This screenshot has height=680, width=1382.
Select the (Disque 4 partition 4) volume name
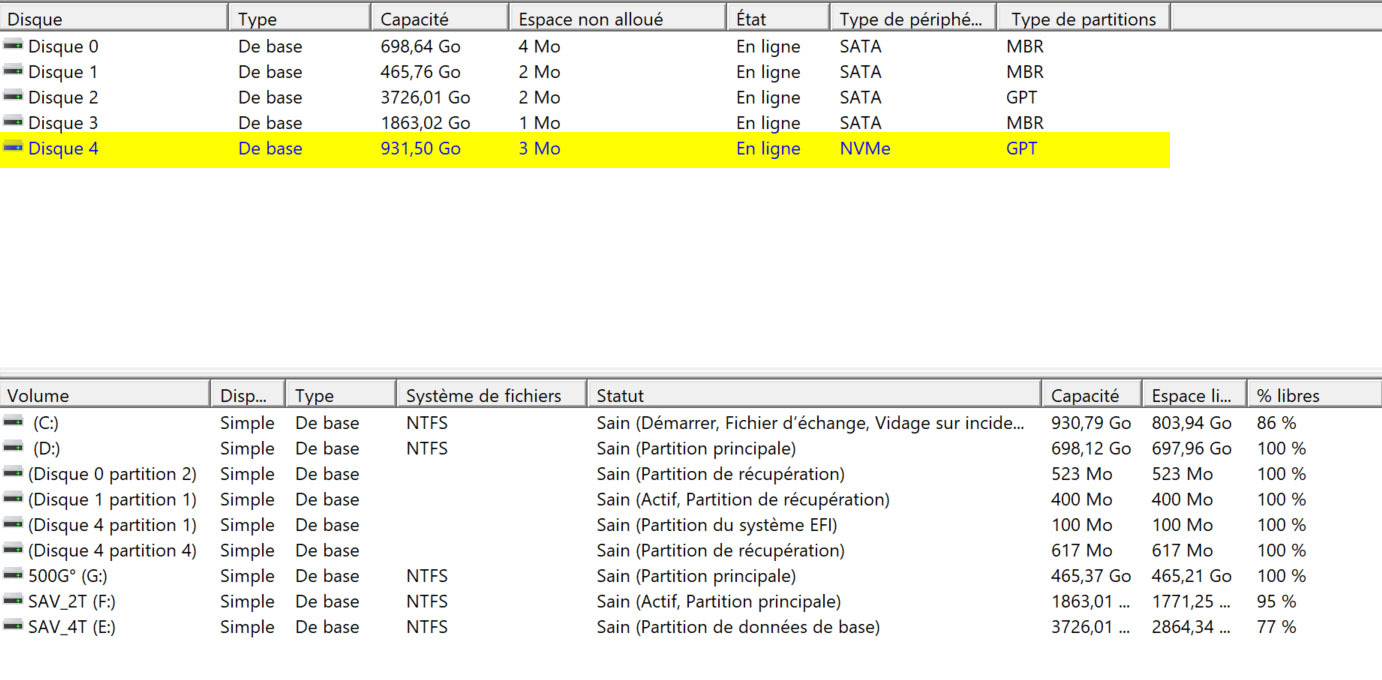[x=112, y=551]
